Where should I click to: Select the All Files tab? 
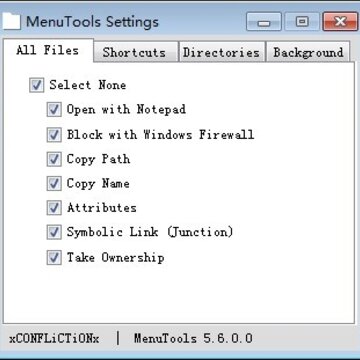(48, 51)
